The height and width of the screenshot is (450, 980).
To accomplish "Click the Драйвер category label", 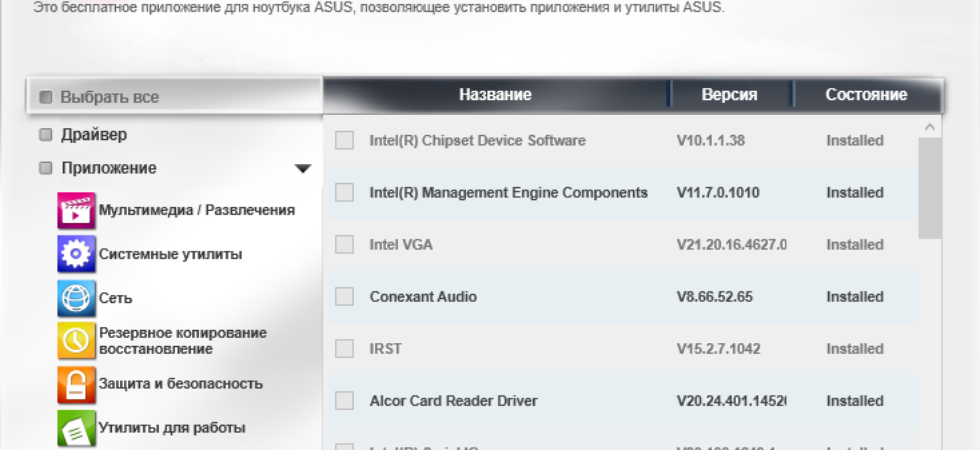I will pos(94,134).
